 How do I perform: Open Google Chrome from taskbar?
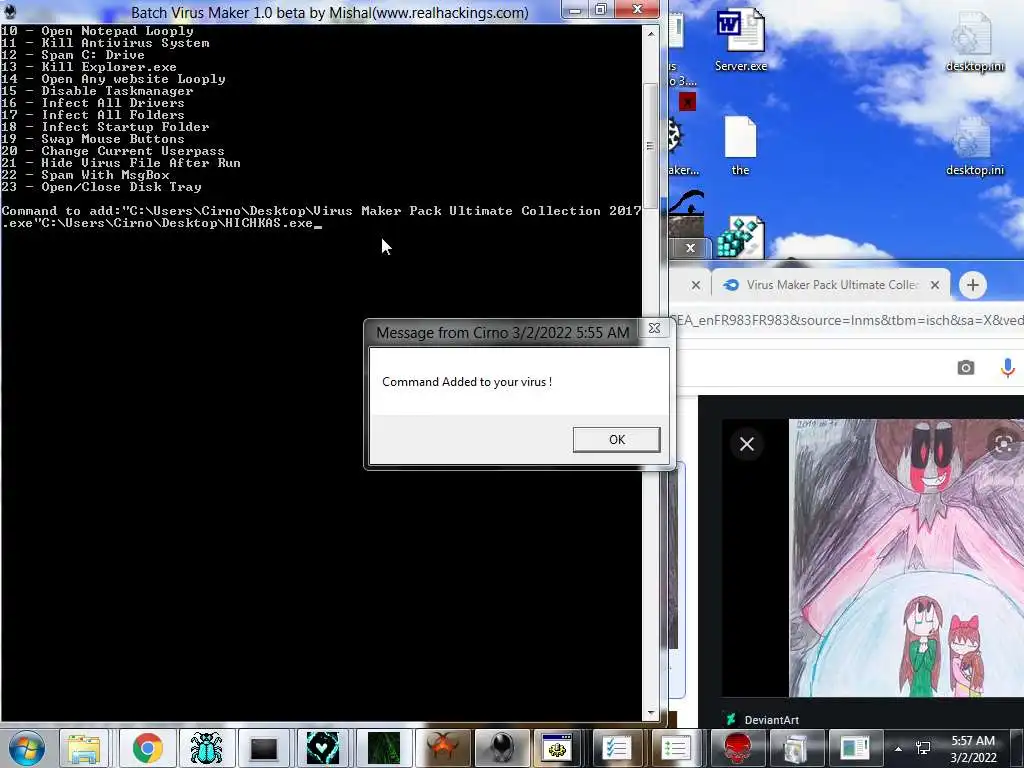pyautogui.click(x=148, y=748)
